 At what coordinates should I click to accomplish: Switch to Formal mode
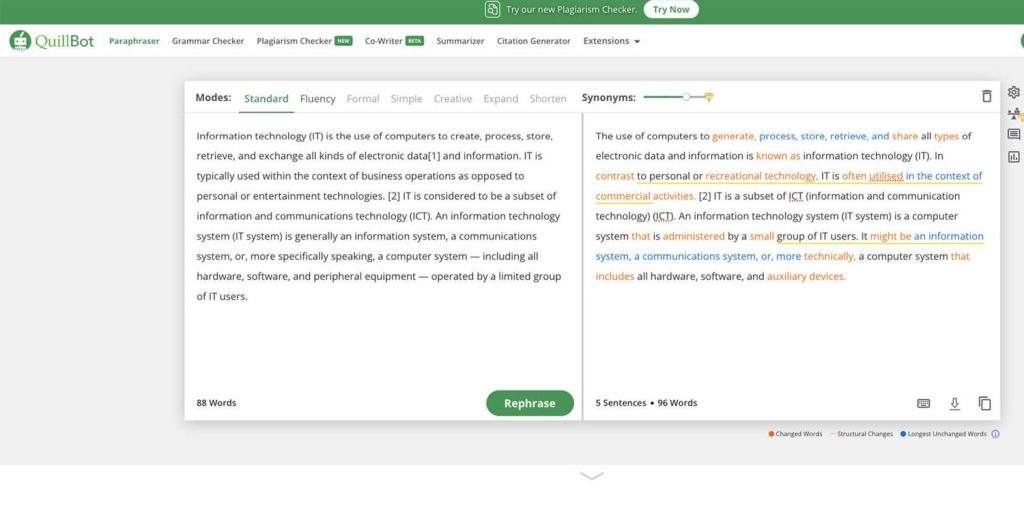click(362, 99)
